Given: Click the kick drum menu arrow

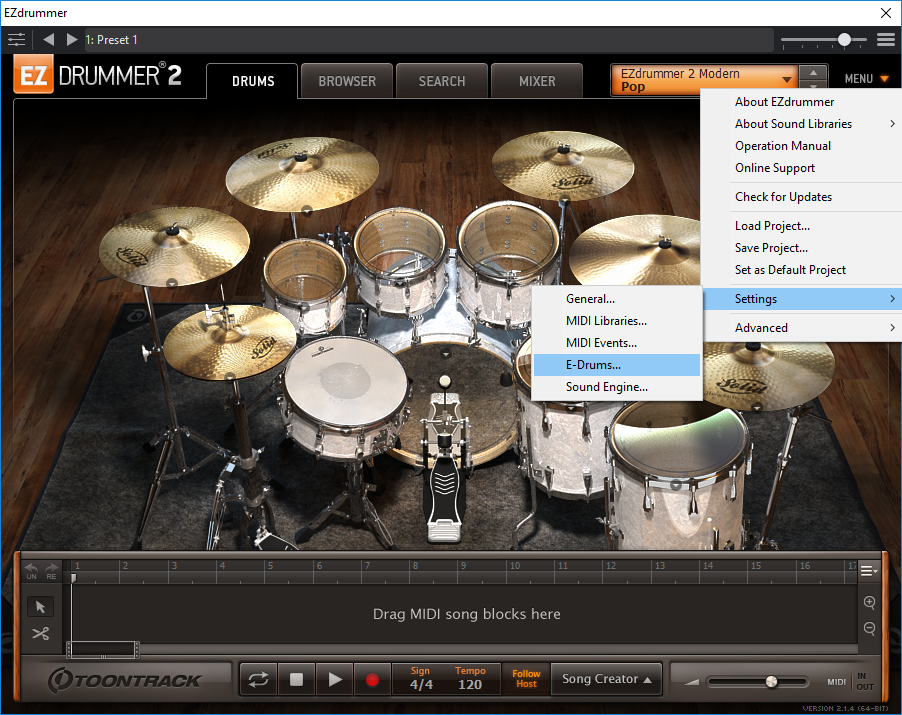Looking at the screenshot, I should point(445,354).
